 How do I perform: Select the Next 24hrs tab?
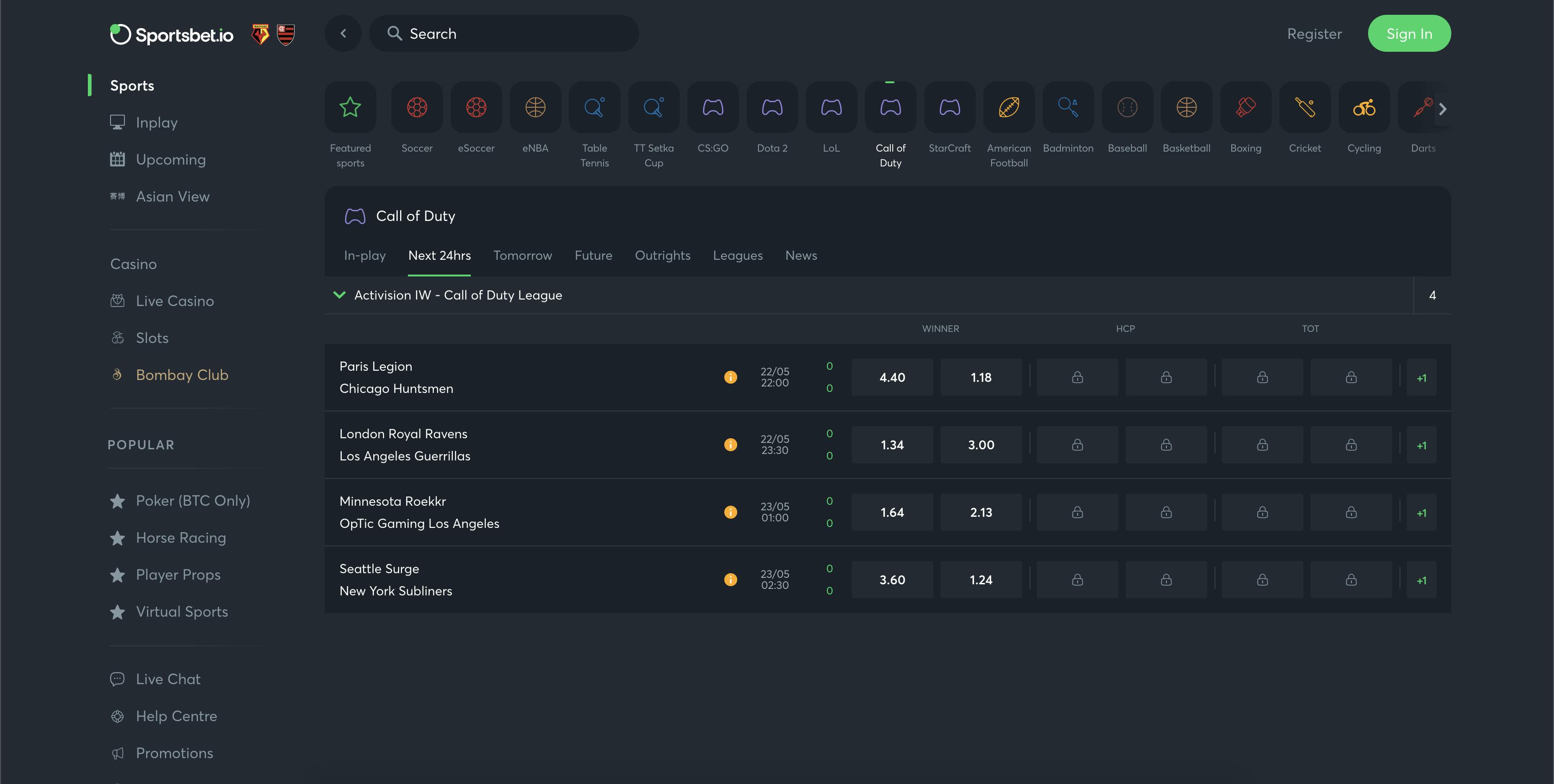tap(439, 255)
